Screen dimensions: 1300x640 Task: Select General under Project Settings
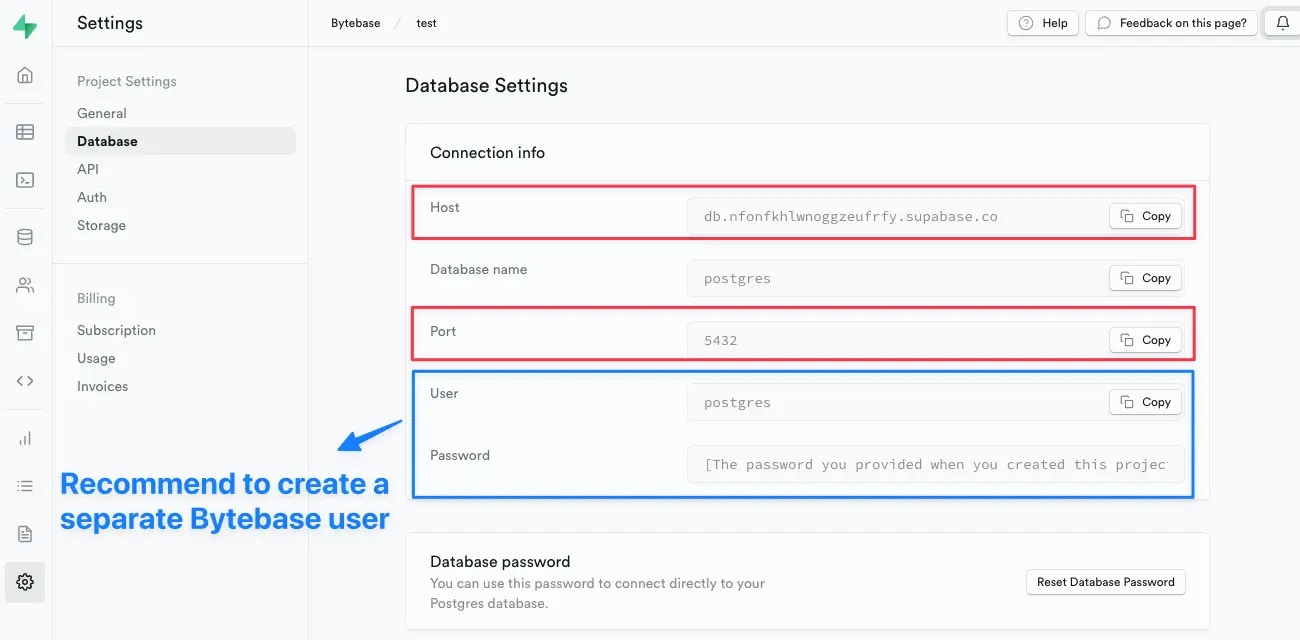pyautogui.click(x=101, y=113)
